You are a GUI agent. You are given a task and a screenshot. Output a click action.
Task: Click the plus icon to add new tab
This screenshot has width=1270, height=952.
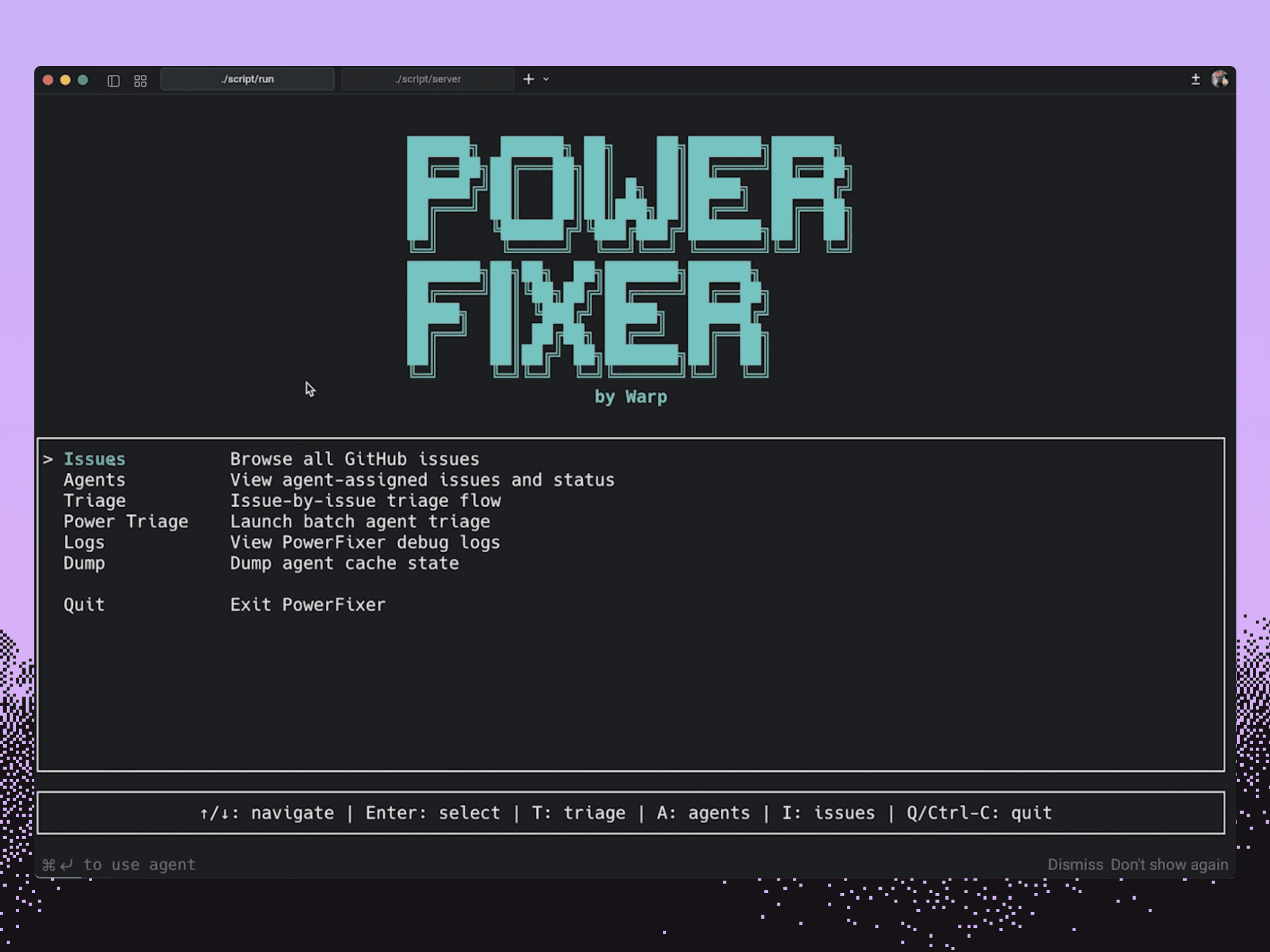[528, 79]
